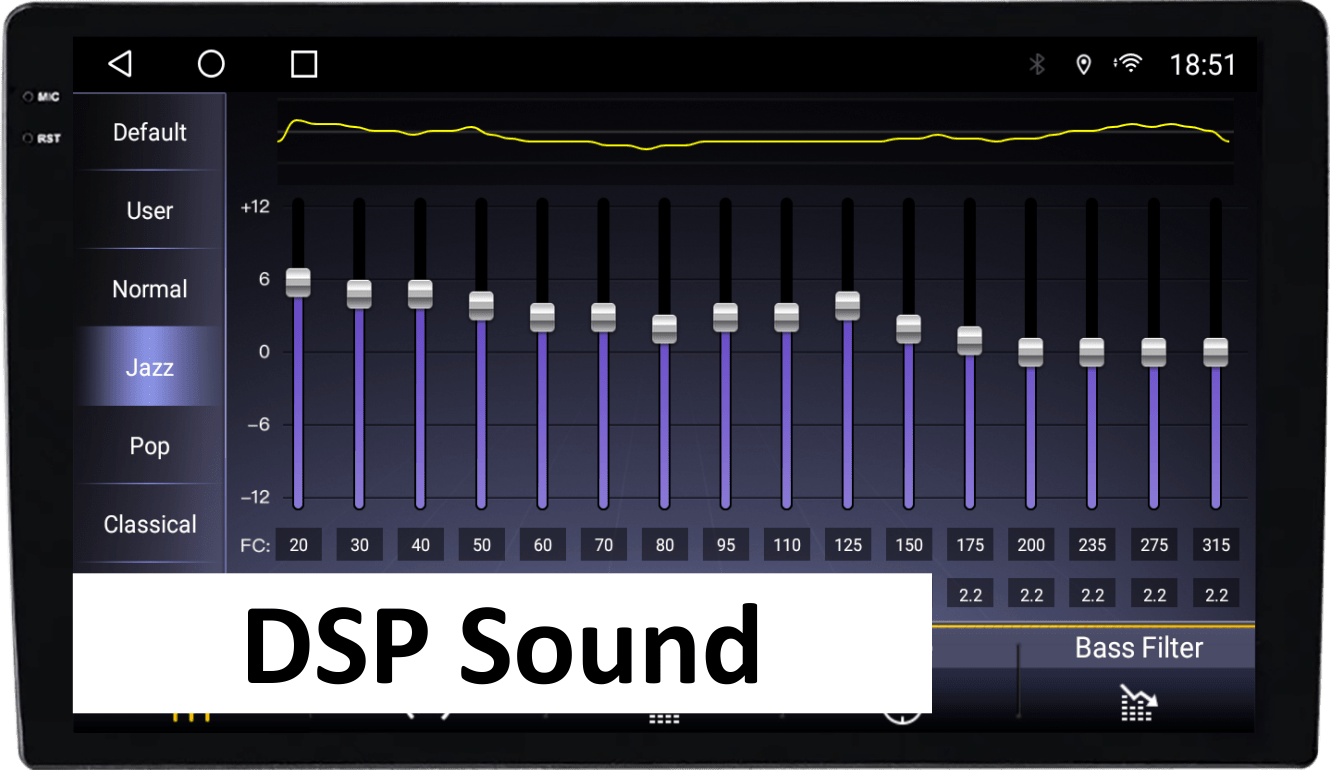The height and width of the screenshot is (770, 1330).
Task: Click the FC frequency box showing 20
Action: click(x=298, y=545)
